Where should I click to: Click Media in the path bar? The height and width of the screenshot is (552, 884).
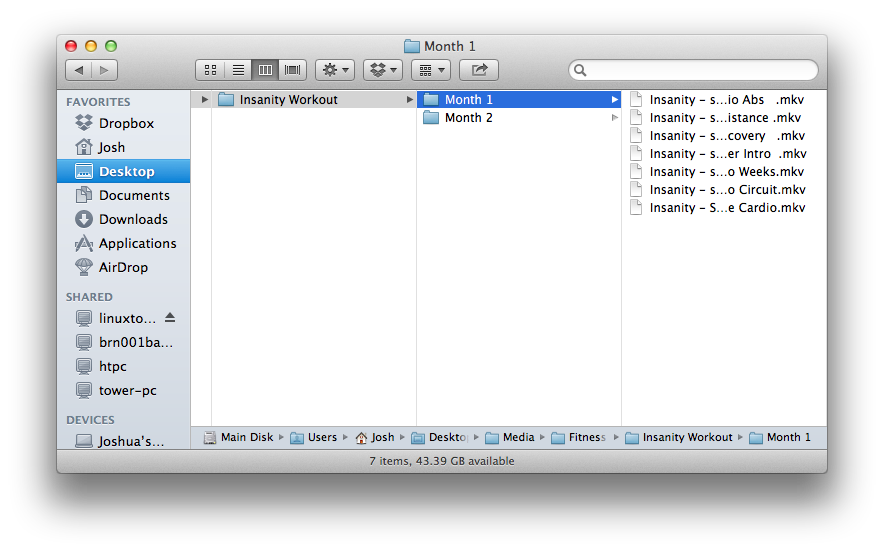[510, 438]
